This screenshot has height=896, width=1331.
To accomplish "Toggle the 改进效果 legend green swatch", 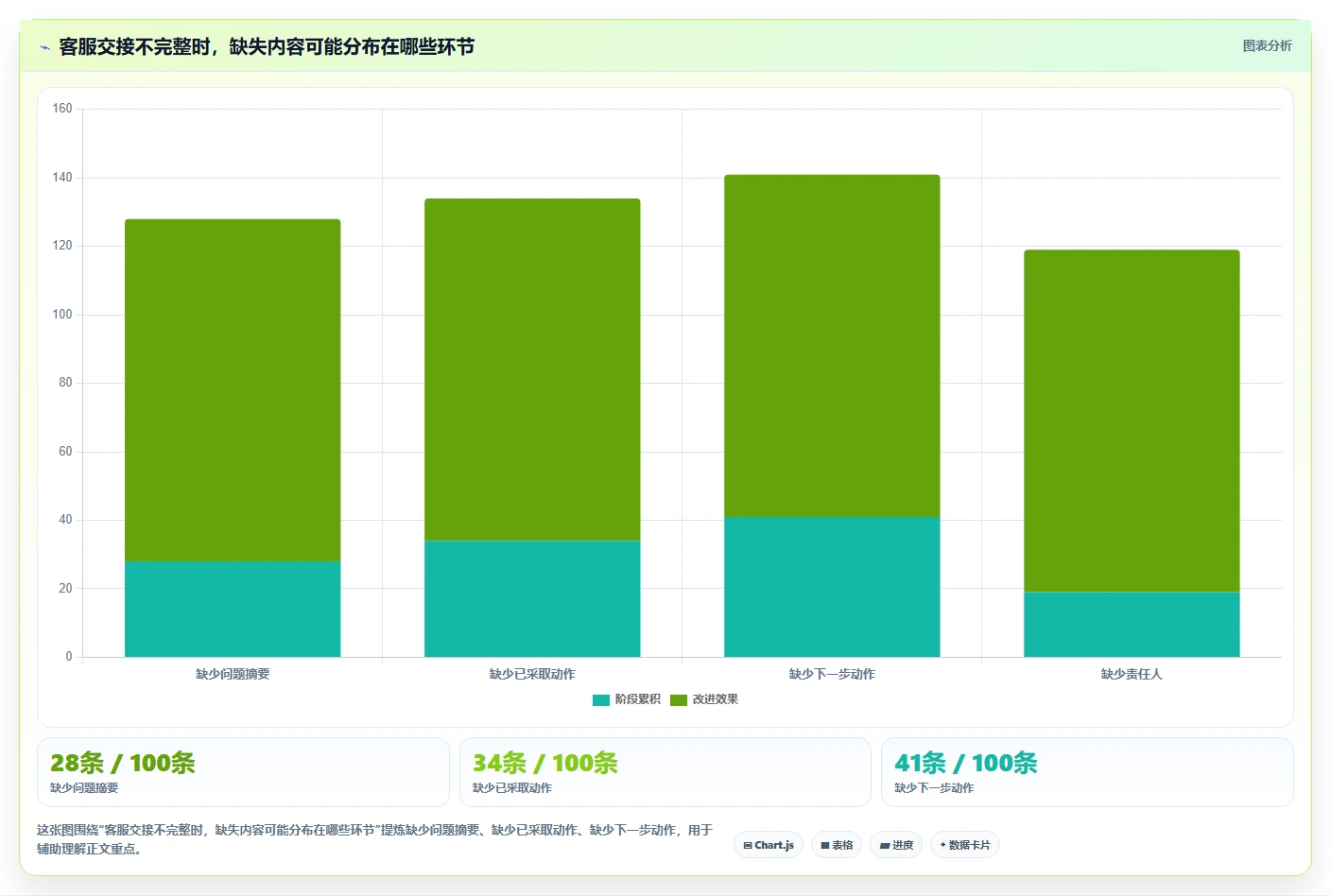I will [x=678, y=700].
